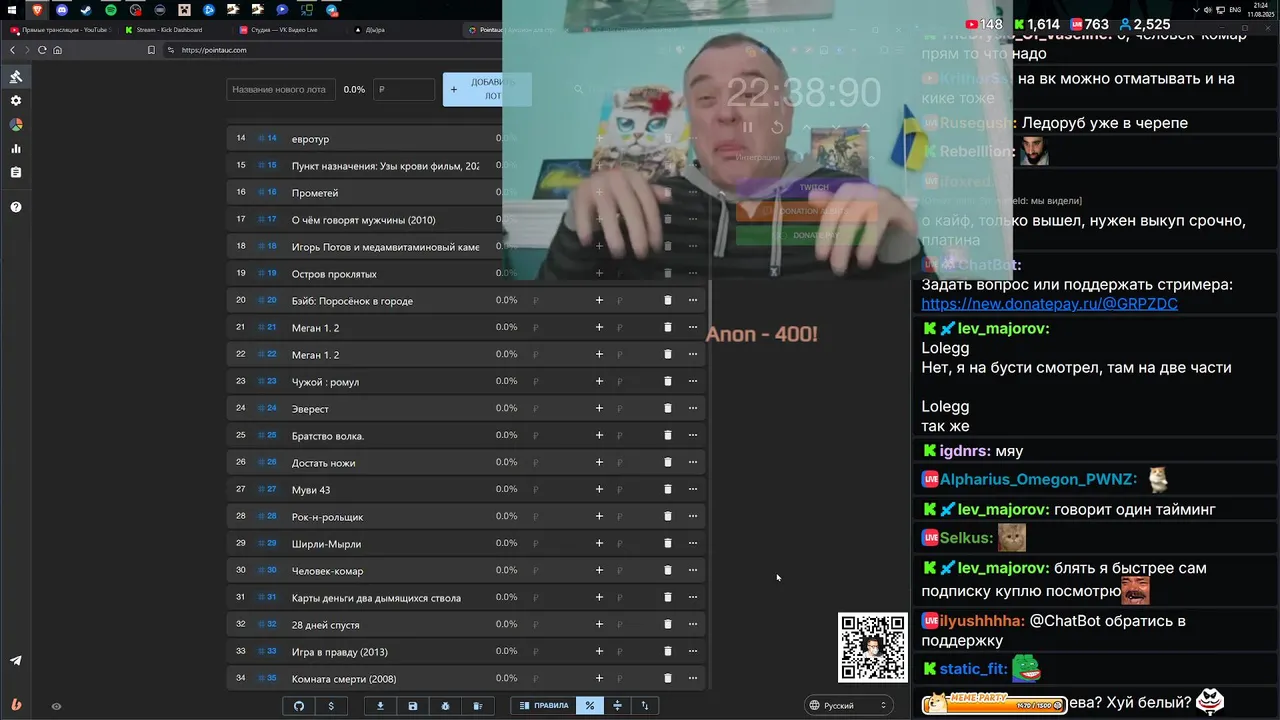Click the new lot ₽ amount field
The height and width of the screenshot is (720, 1280).
coord(404,89)
